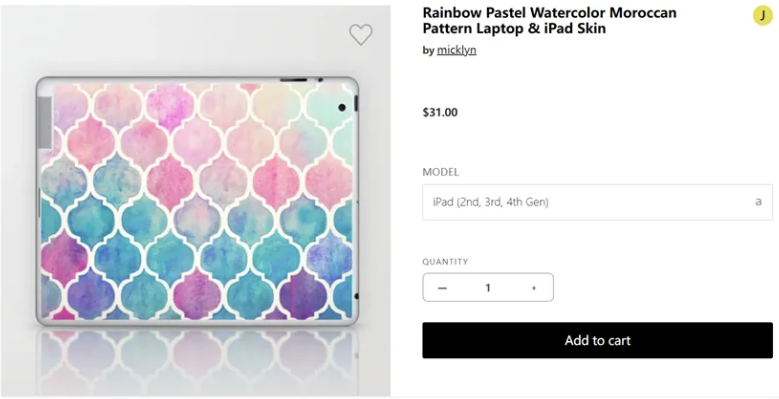This screenshot has width=779, height=399.
Task: Click the arrow at the Model field's right edge
Action: pos(758,202)
